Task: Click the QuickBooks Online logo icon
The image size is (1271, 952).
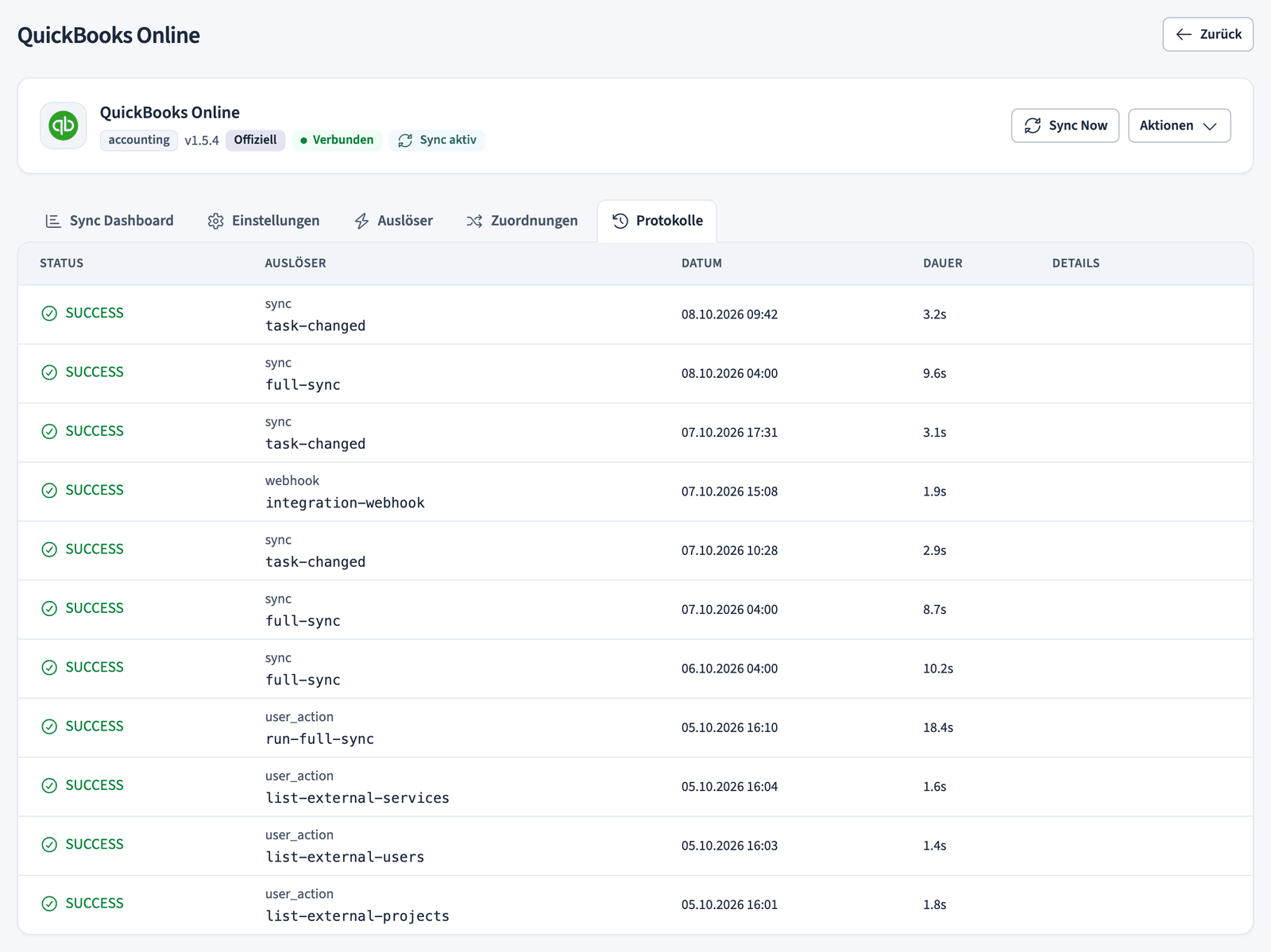Action: [x=64, y=125]
